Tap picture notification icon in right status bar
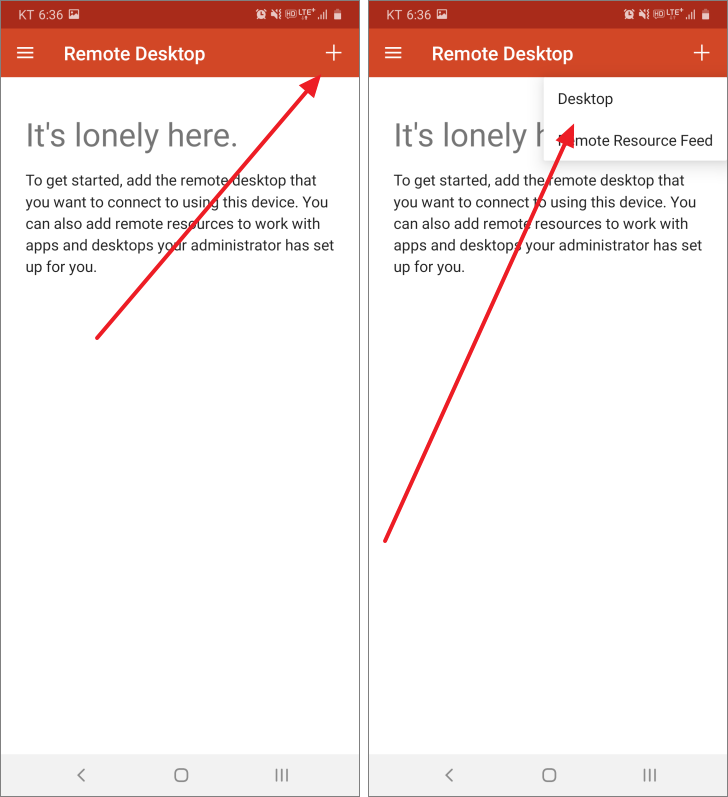This screenshot has height=797, width=728. click(442, 14)
